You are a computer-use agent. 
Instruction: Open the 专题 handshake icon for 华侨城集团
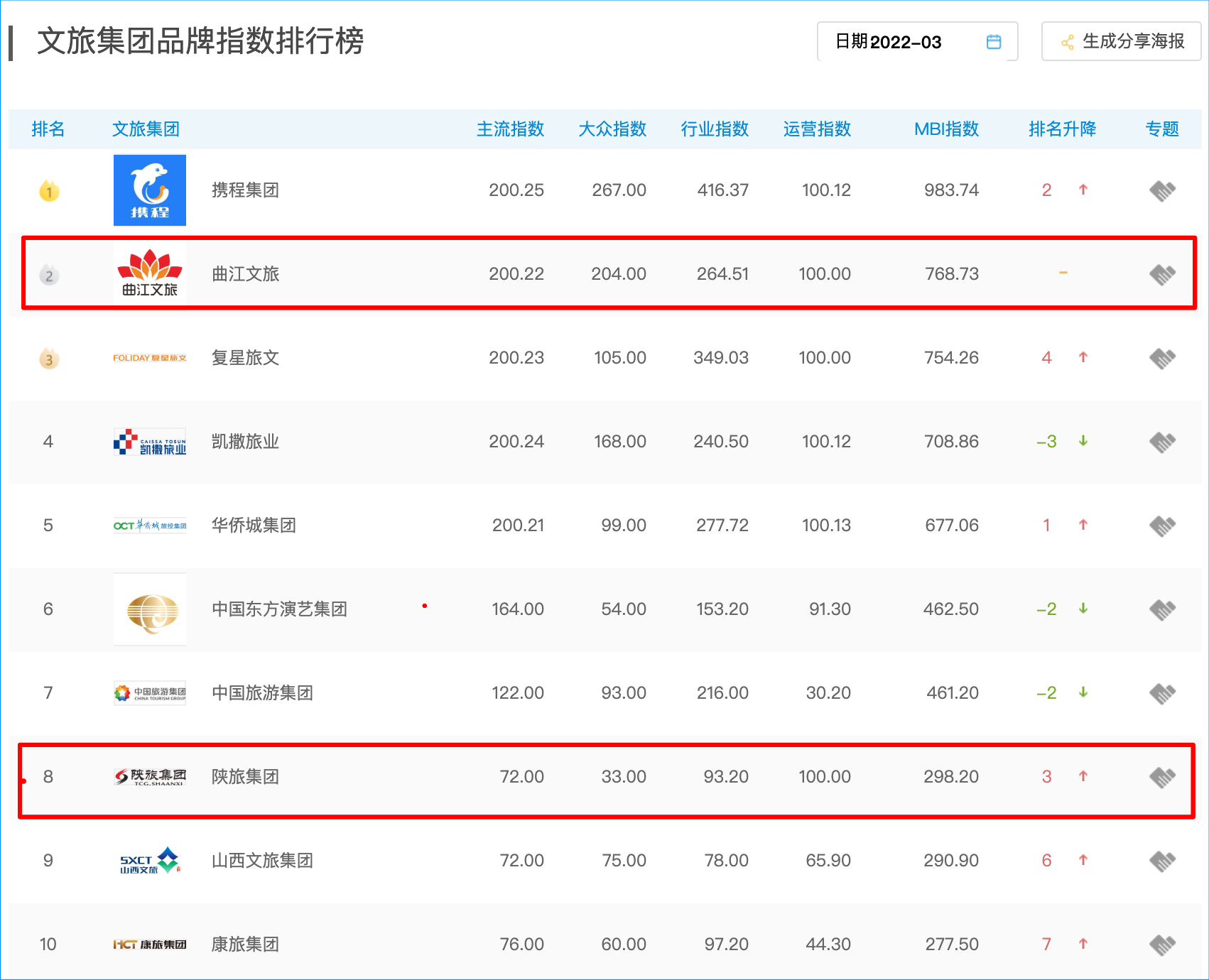[1162, 526]
